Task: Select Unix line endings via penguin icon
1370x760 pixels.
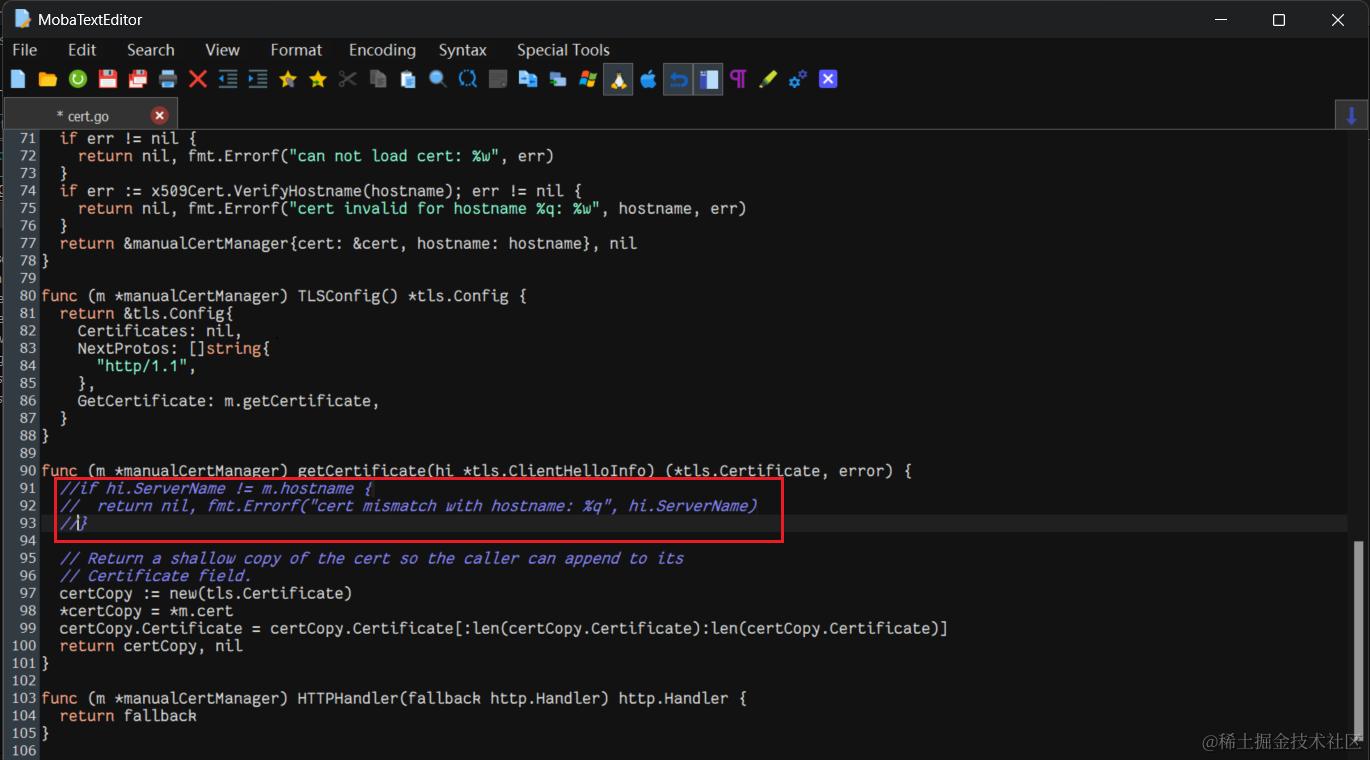Action: click(x=618, y=79)
